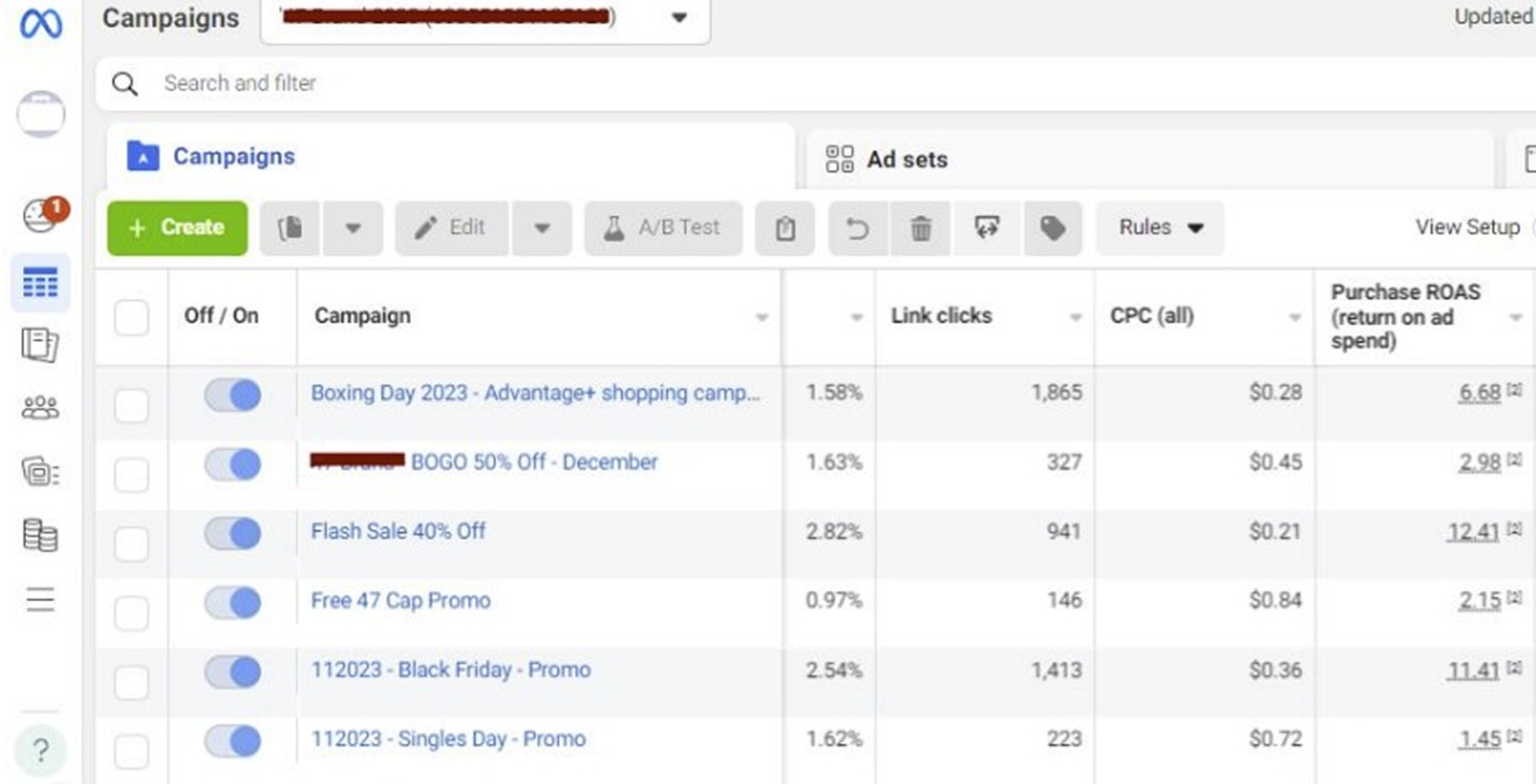Click the duplicate campaign icon
1536x784 pixels.
[290, 228]
